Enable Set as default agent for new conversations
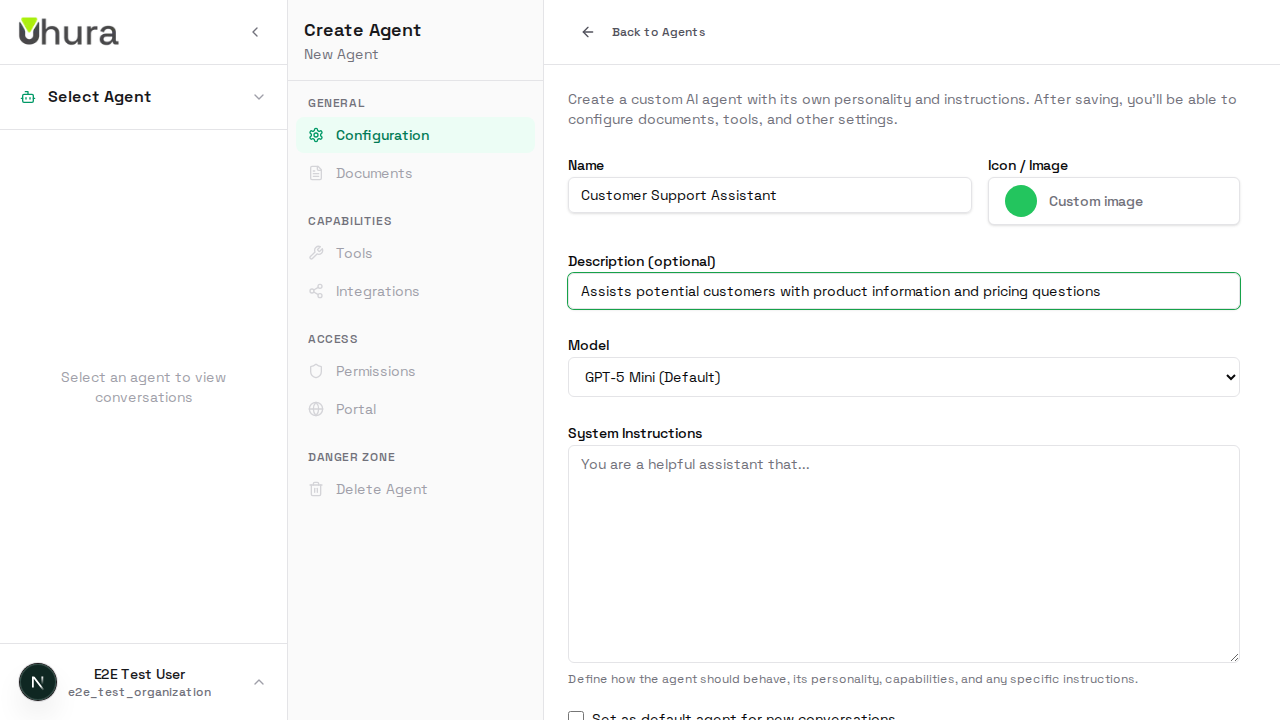 [576, 717]
